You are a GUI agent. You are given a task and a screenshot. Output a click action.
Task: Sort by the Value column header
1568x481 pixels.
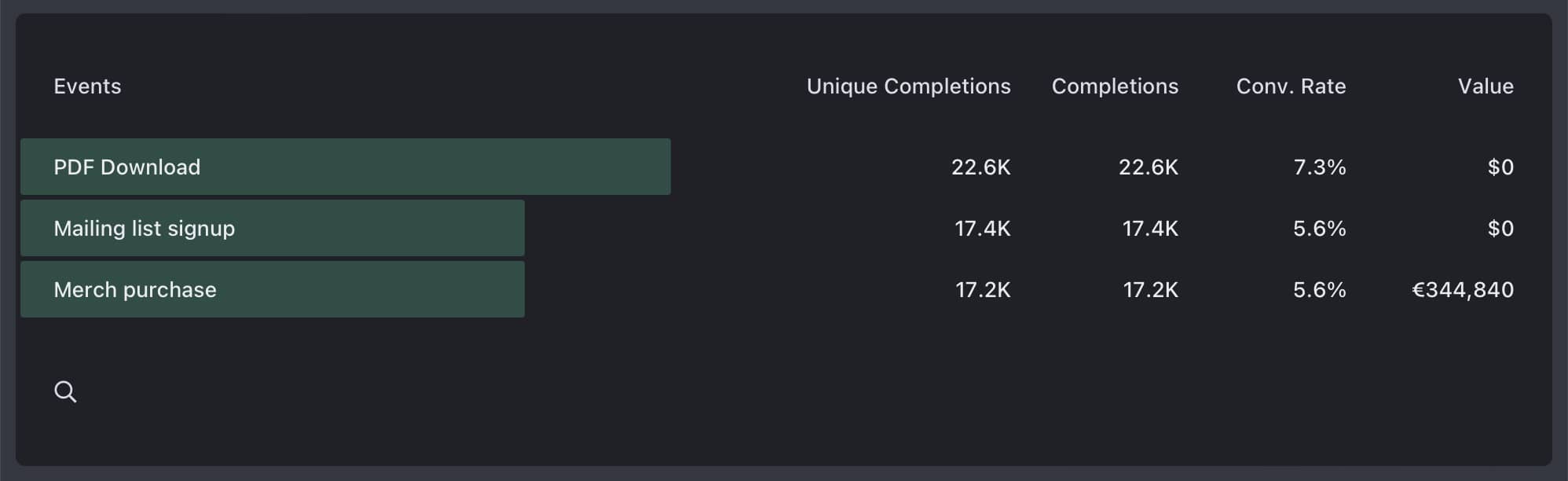[1486, 86]
